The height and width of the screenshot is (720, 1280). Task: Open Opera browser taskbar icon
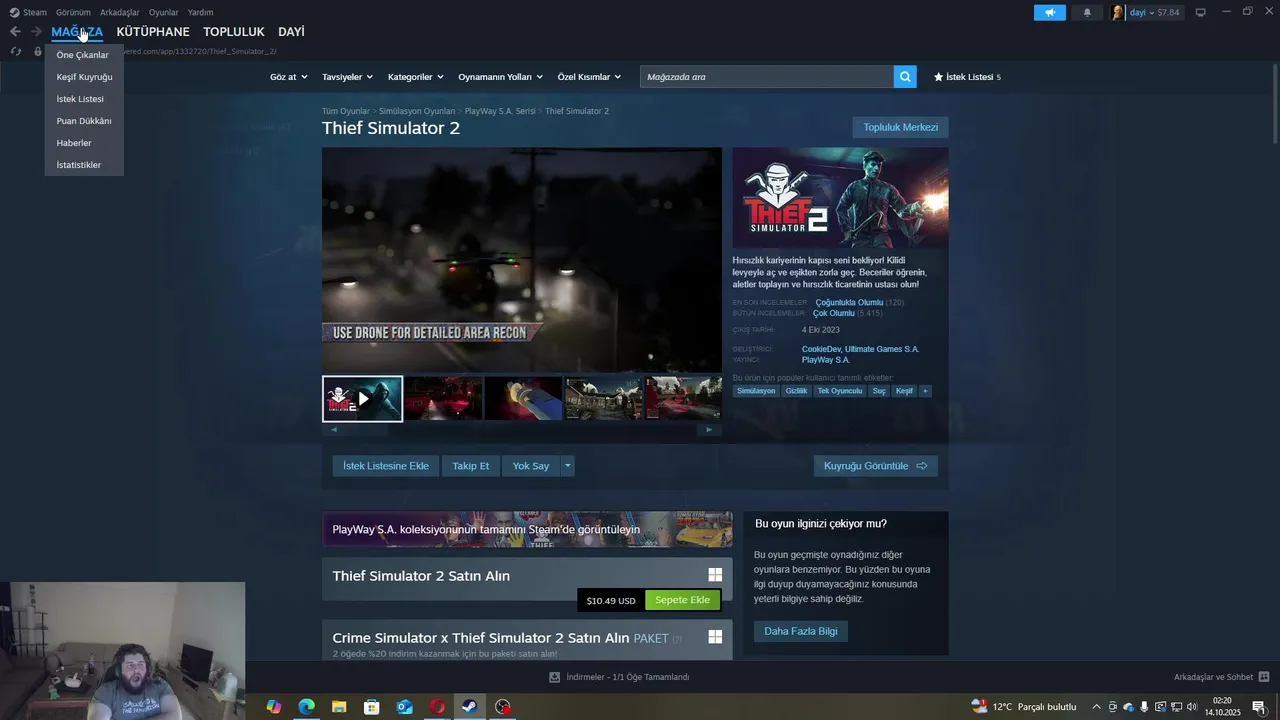pyautogui.click(x=437, y=707)
